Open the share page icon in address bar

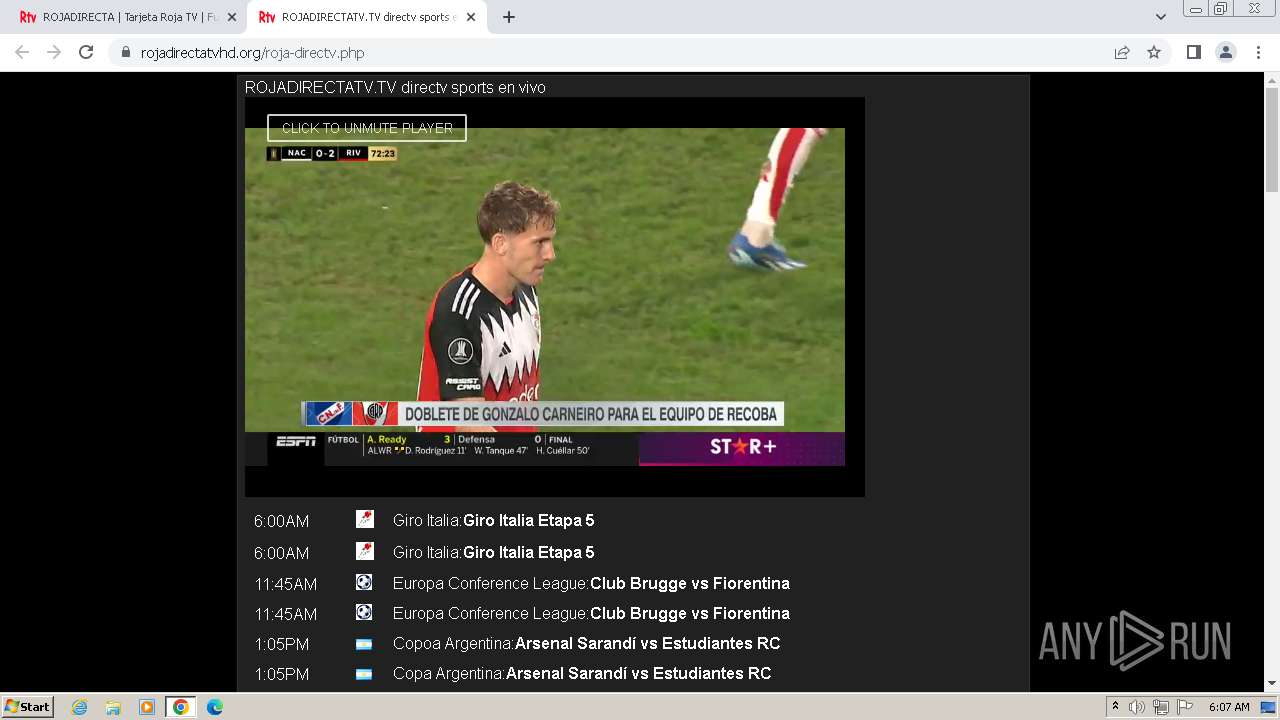[x=1122, y=52]
